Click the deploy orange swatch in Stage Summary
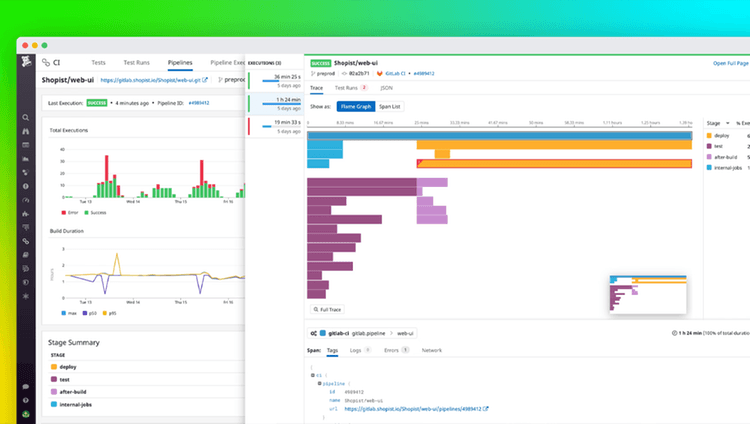Viewport: 750px width, 424px height. 54,367
